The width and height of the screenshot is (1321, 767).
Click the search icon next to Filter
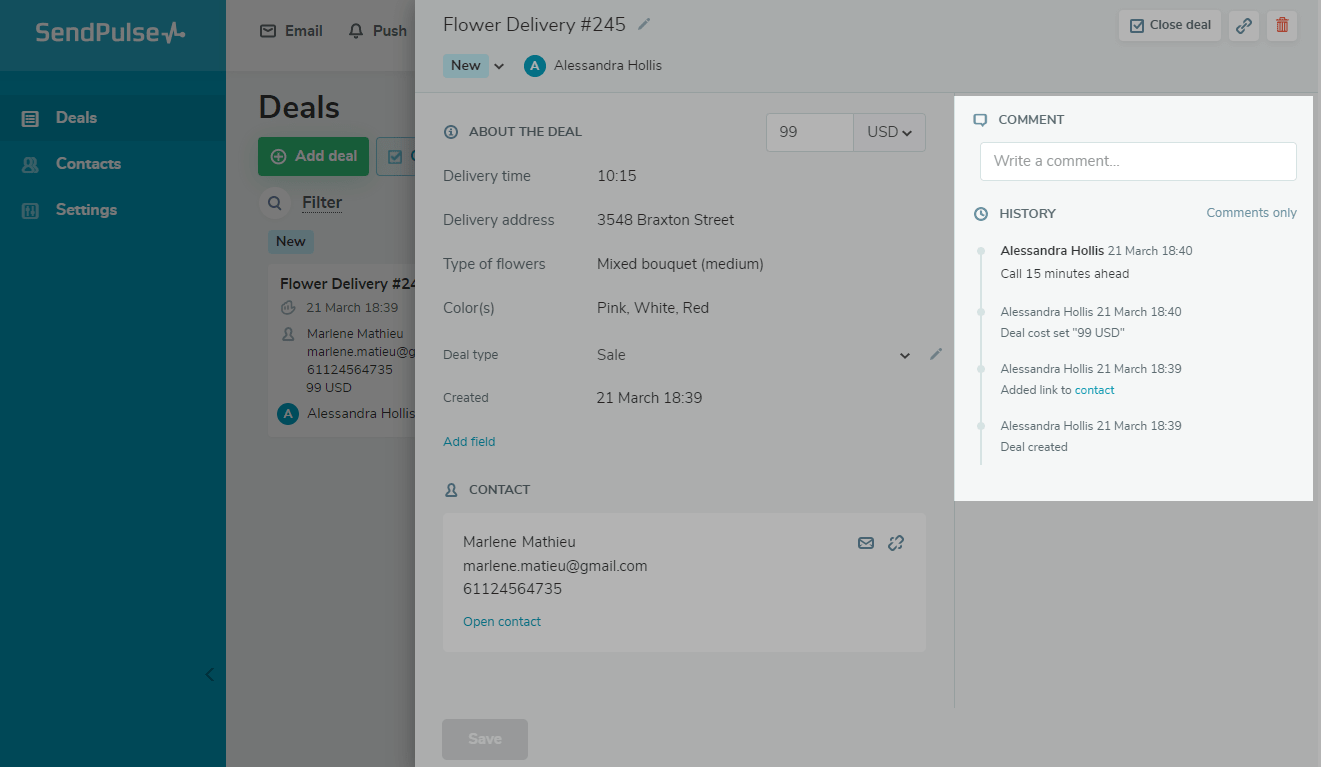(x=274, y=203)
